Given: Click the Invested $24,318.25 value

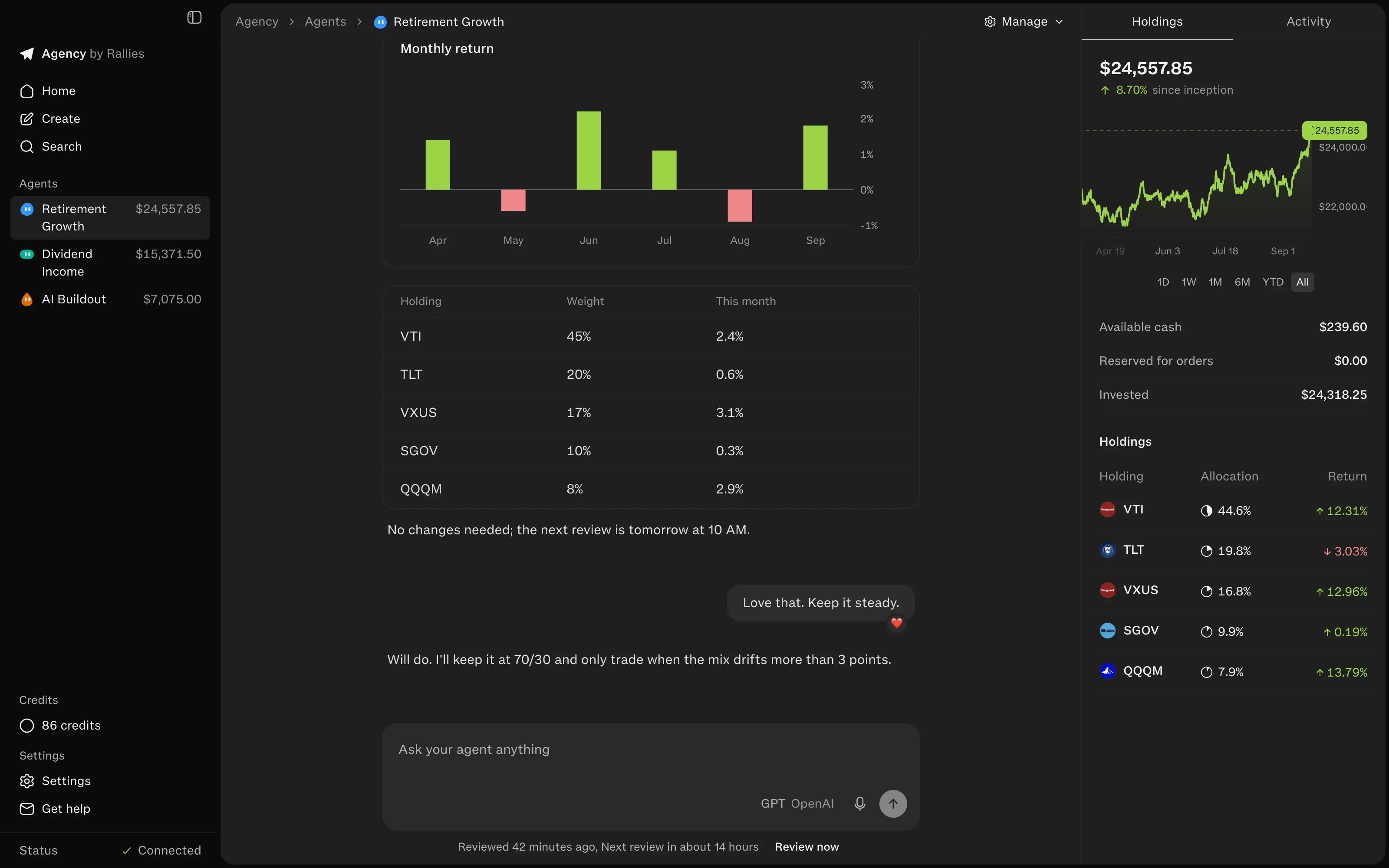Looking at the screenshot, I should click(x=1333, y=395).
